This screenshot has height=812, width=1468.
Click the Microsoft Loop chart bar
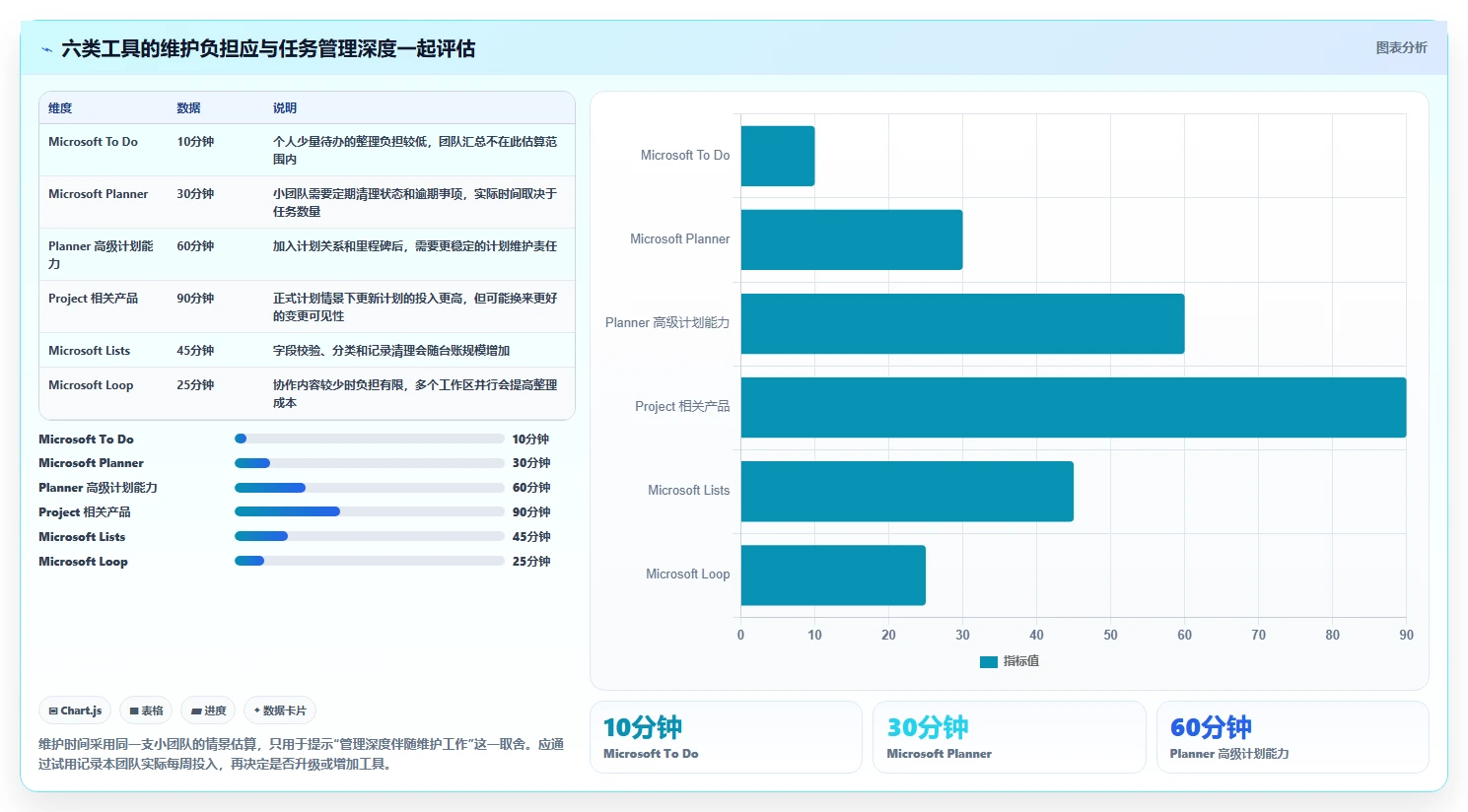833,575
